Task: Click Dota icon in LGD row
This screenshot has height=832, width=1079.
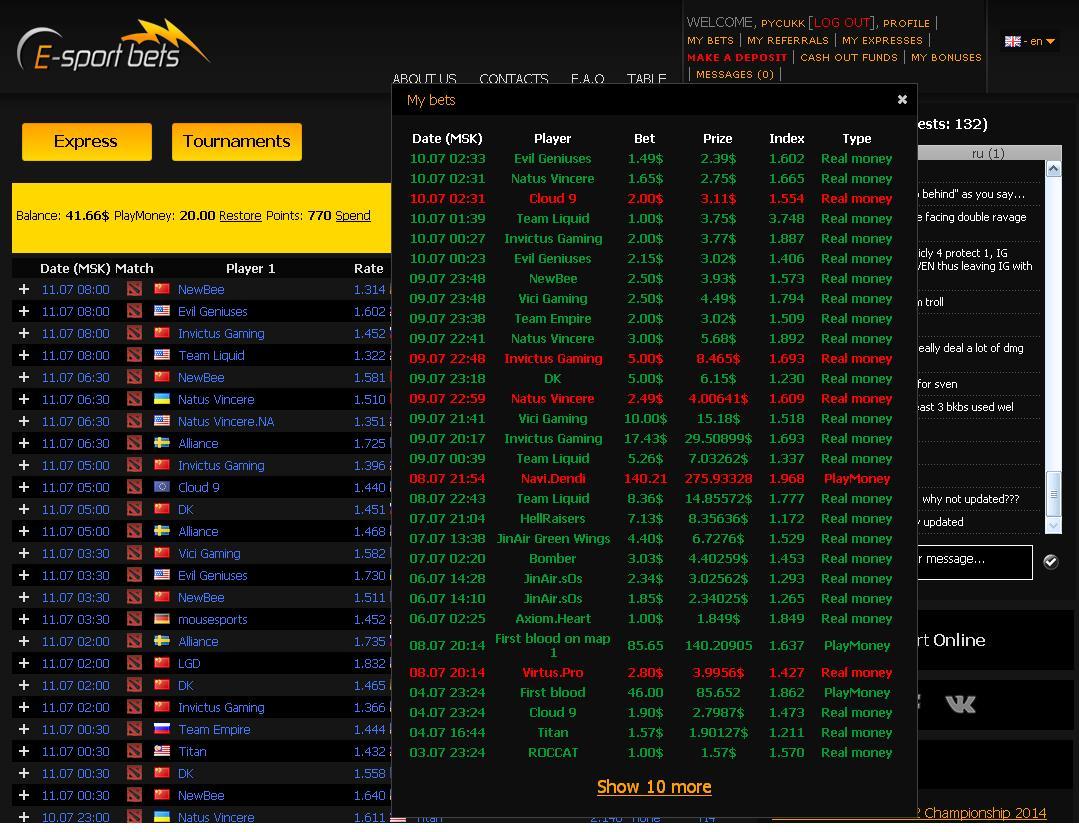Action: coord(134,663)
